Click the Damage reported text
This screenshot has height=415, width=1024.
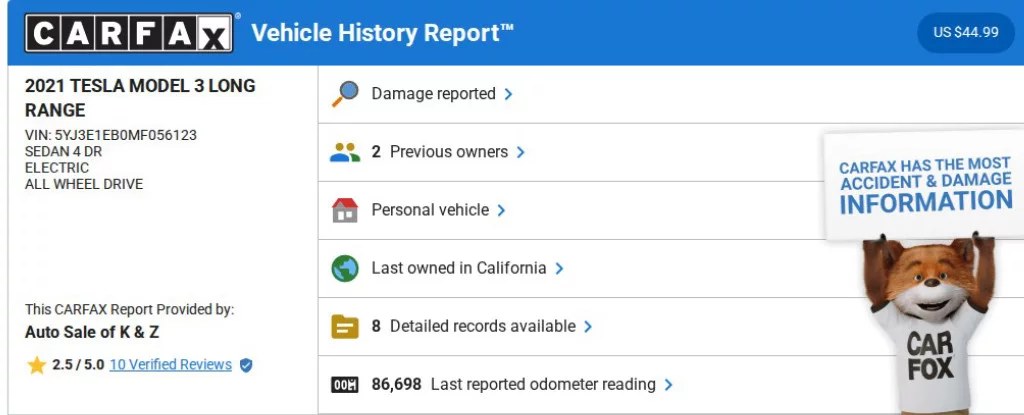[x=433, y=94]
